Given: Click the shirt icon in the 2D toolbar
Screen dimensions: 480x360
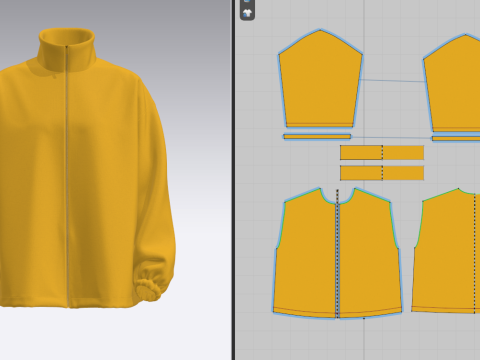Looking at the screenshot, I should 247,13.
